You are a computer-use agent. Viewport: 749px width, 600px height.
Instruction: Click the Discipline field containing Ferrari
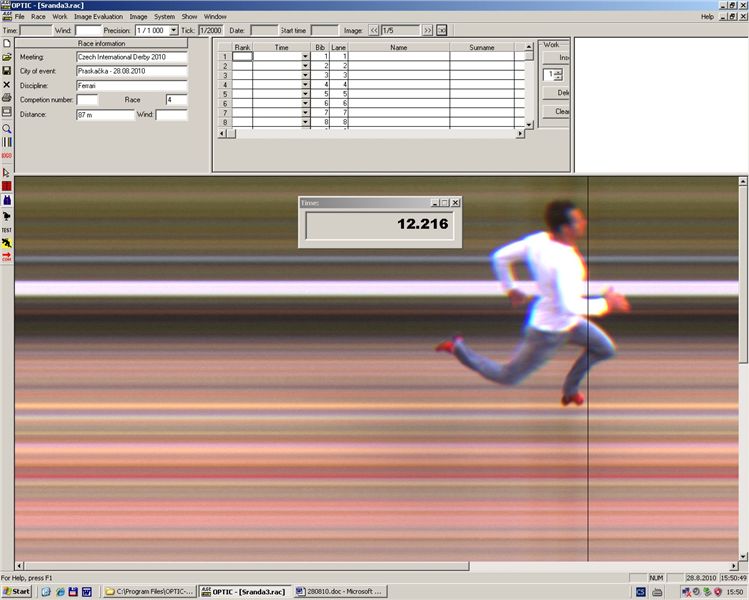(x=131, y=86)
